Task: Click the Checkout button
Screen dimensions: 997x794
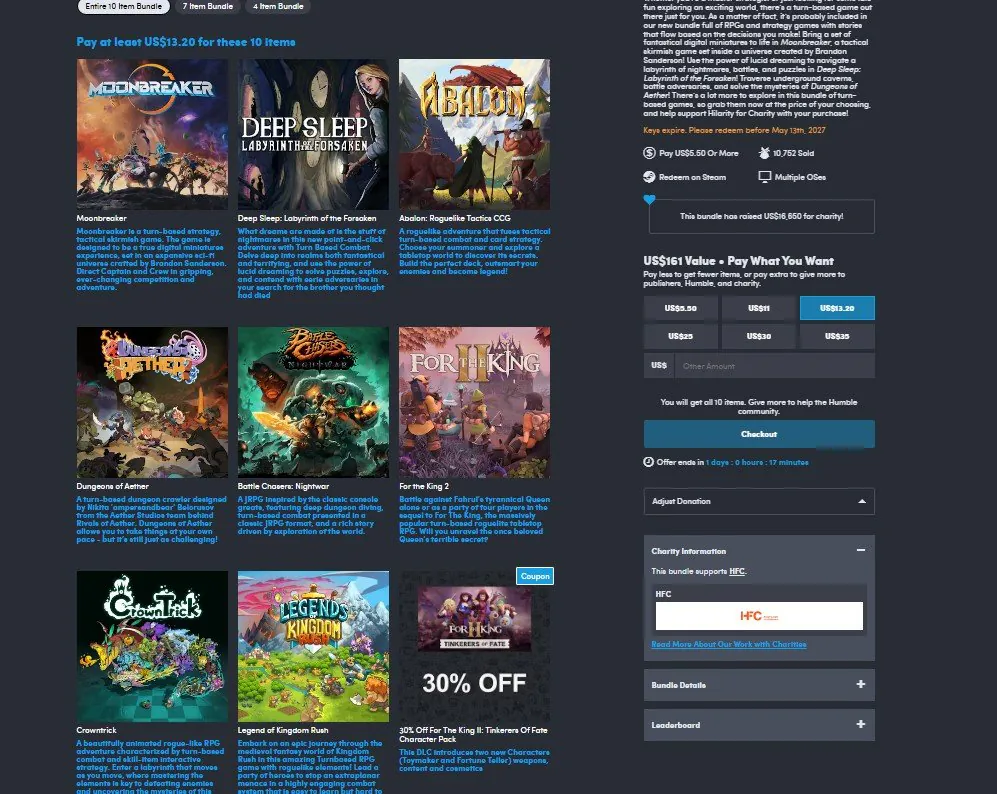Action: pyautogui.click(x=759, y=434)
